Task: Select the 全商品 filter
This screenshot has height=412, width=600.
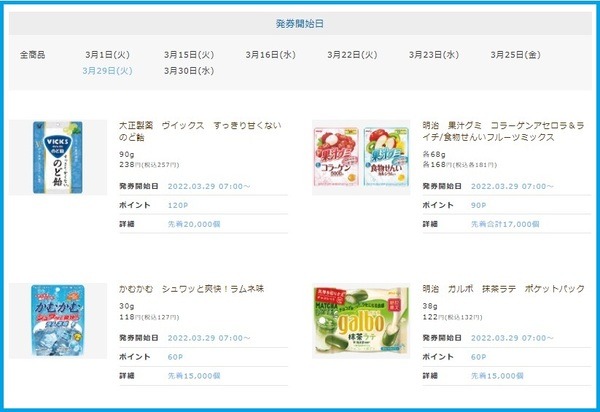Action: pyautogui.click(x=33, y=55)
